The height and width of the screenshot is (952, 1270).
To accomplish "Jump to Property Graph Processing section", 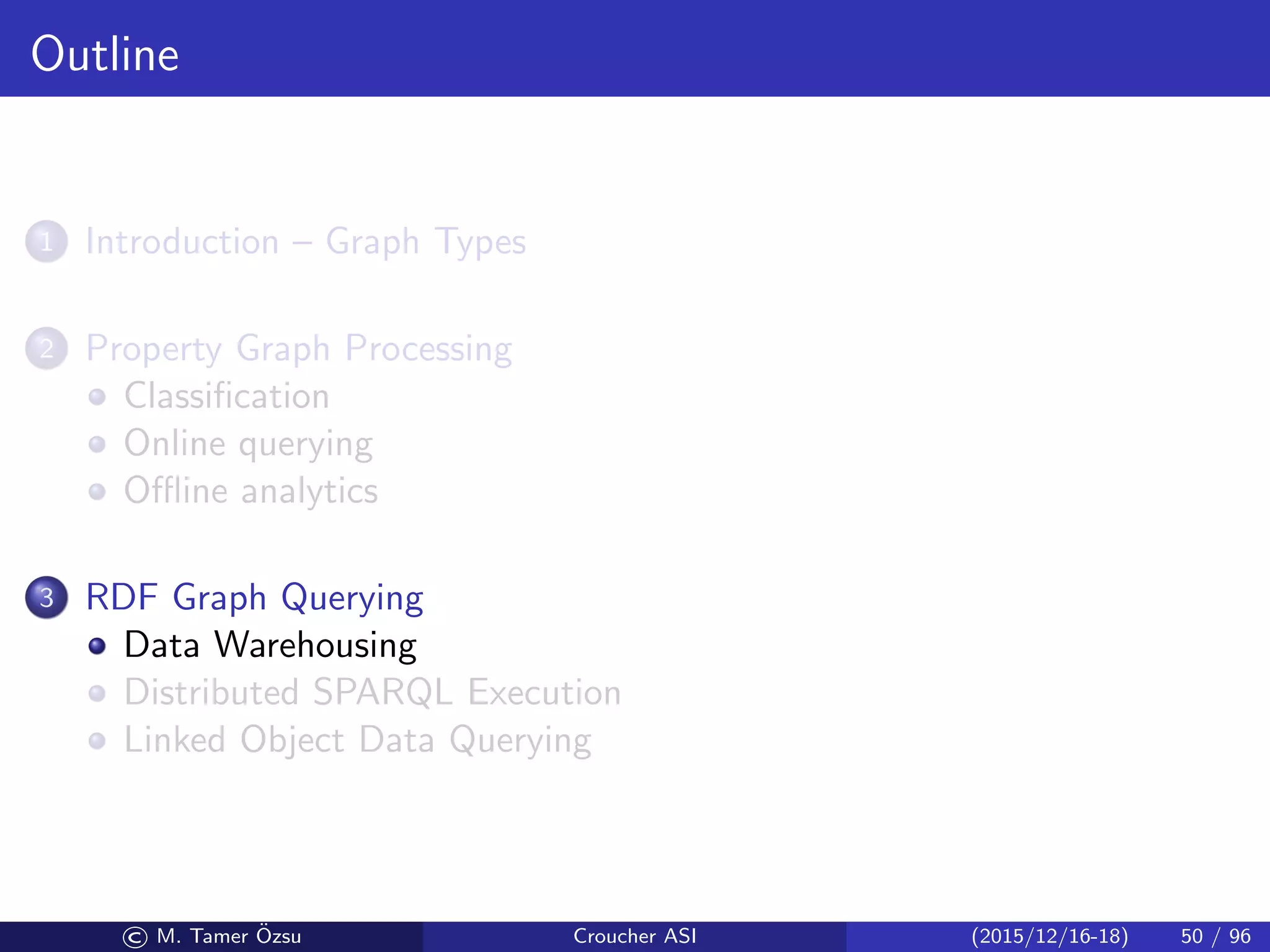I will [x=299, y=348].
